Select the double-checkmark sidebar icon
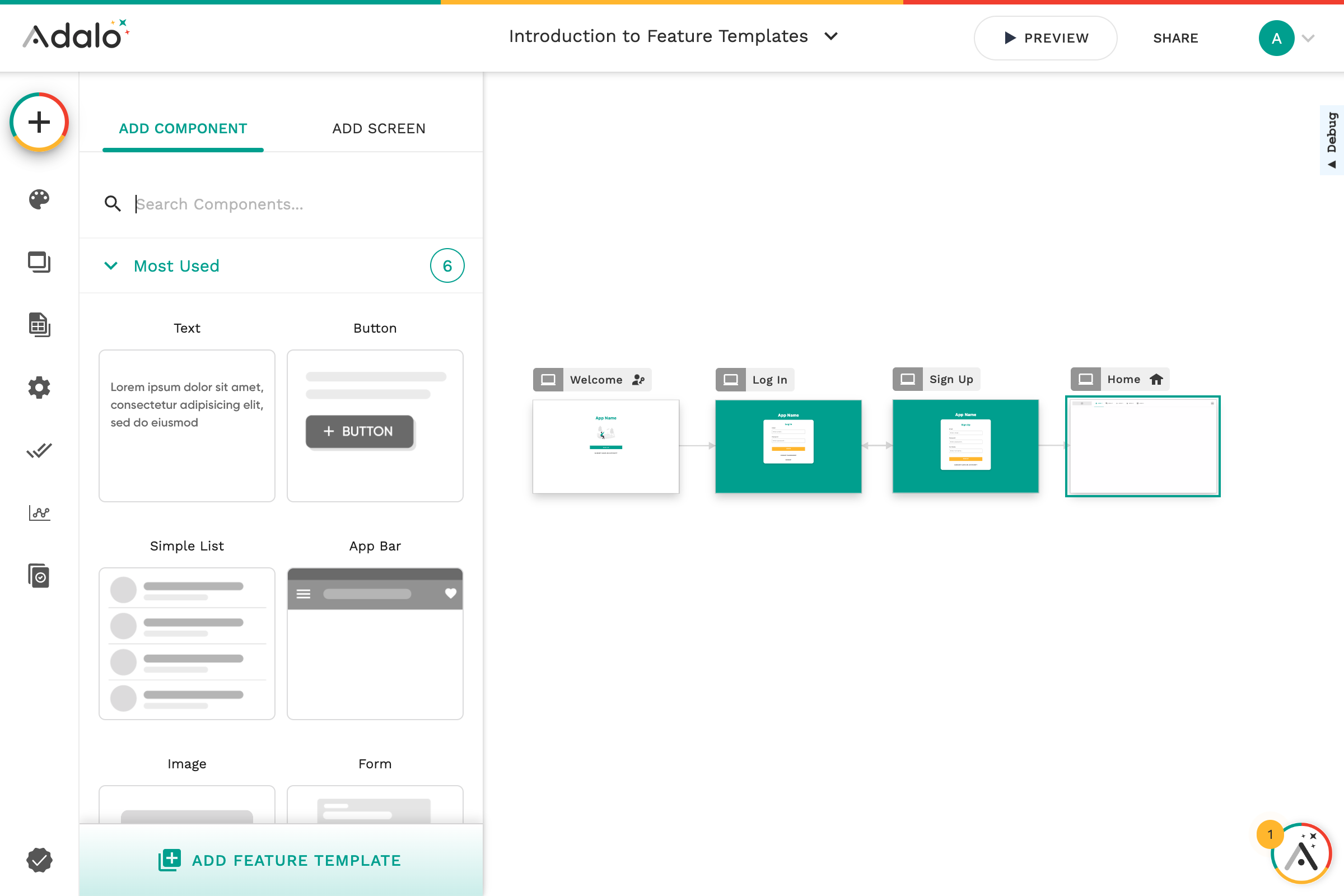The width and height of the screenshot is (1344, 896). [39, 450]
